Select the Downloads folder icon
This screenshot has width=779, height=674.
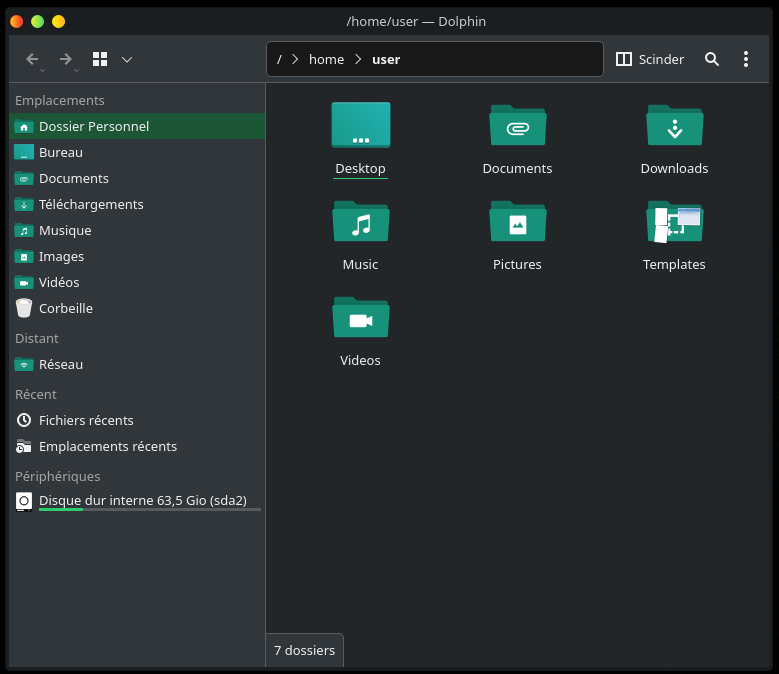(x=674, y=126)
